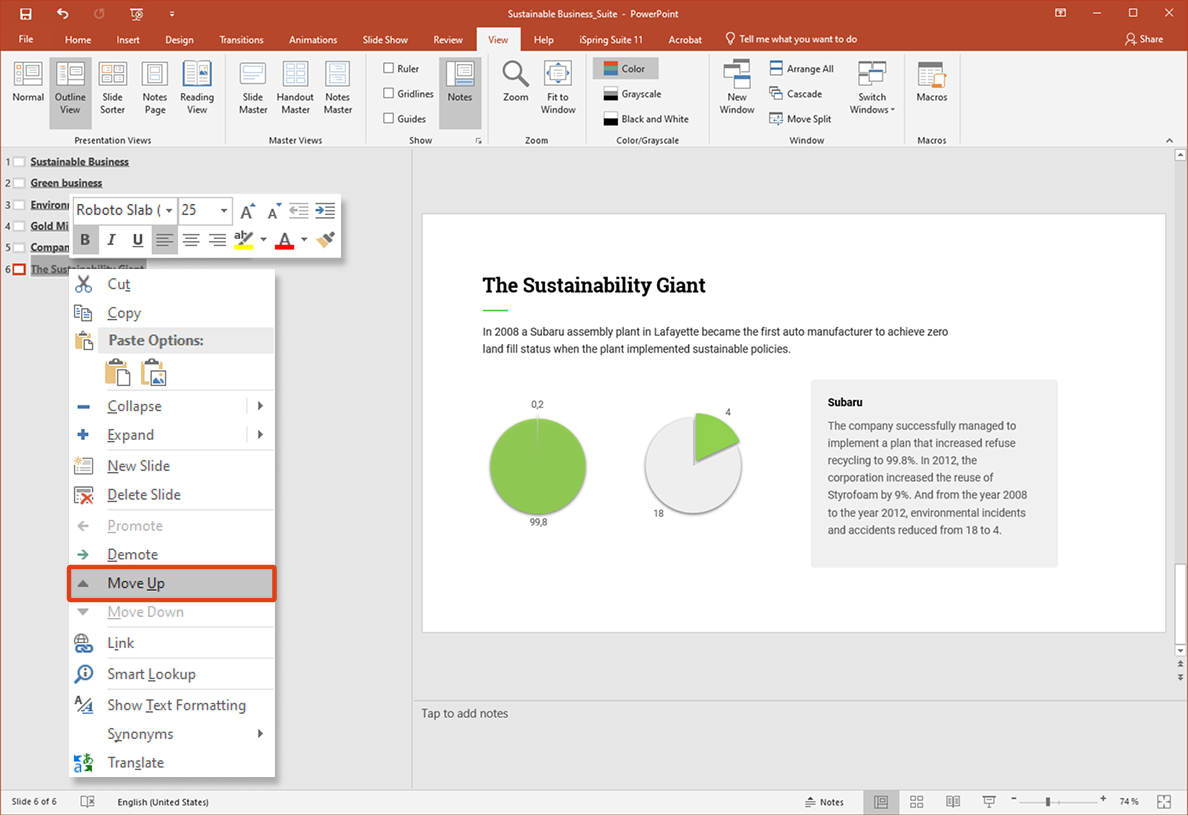This screenshot has height=816, width=1188.
Task: Open the Roboto Slab font dropdown
Action: [167, 210]
